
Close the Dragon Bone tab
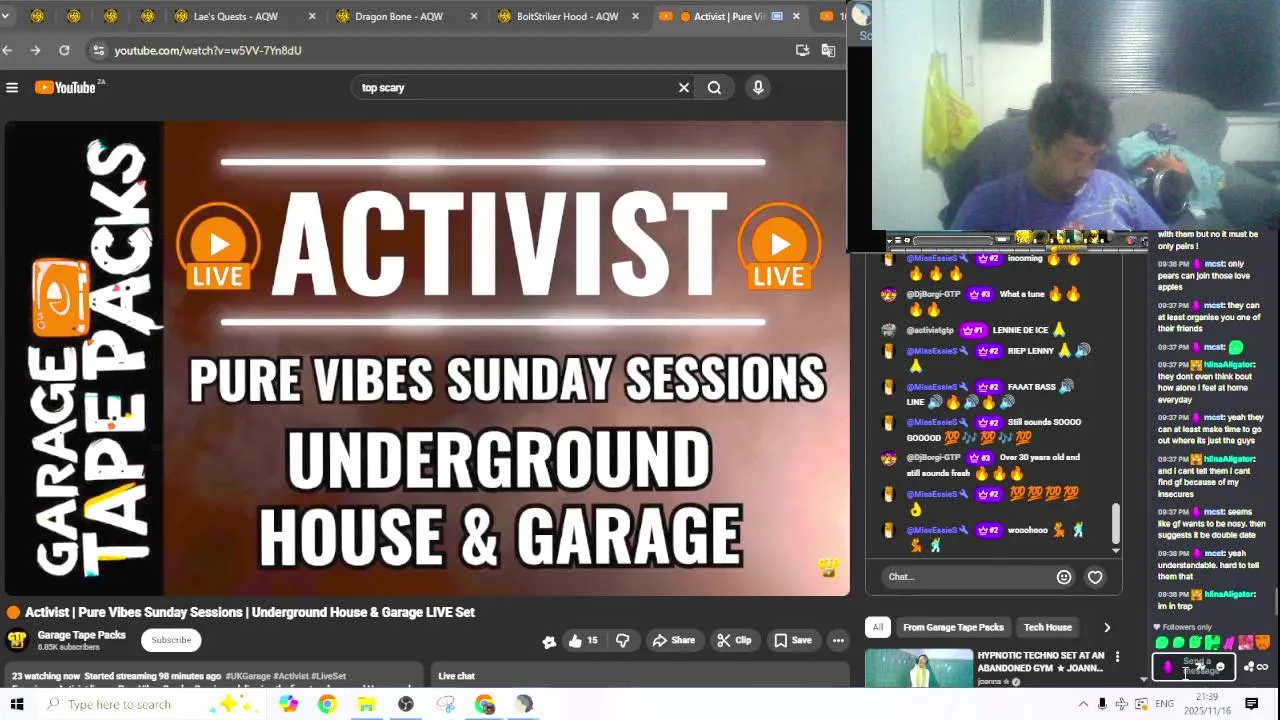coord(474,16)
